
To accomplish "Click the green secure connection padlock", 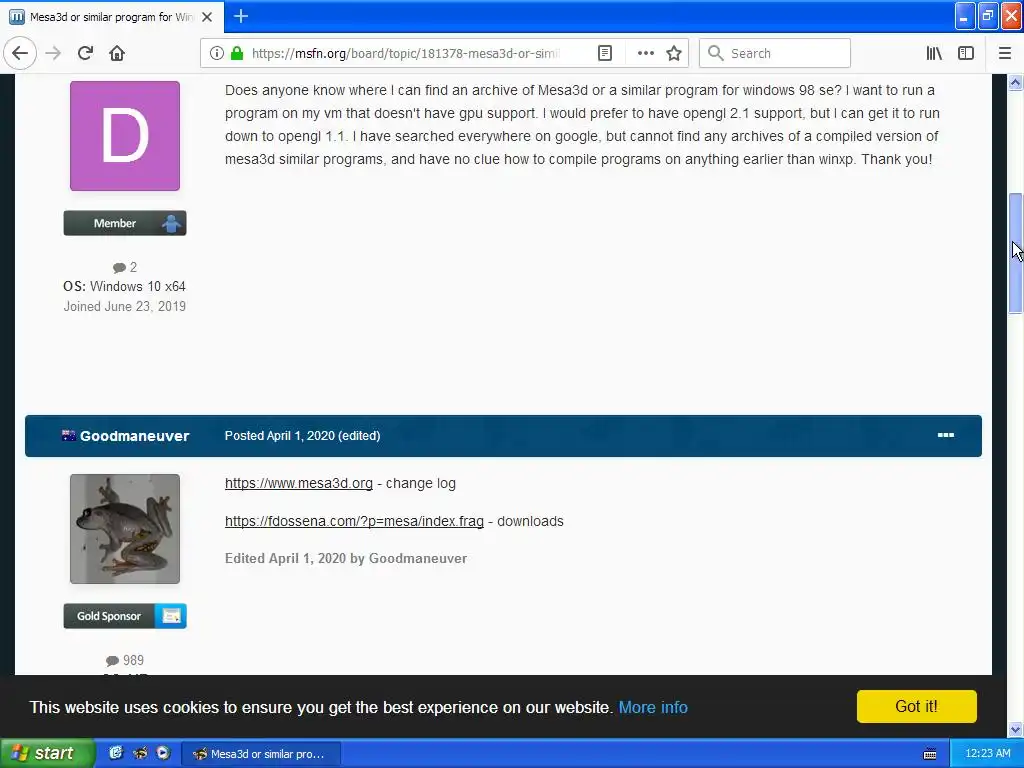I will click(237, 54).
